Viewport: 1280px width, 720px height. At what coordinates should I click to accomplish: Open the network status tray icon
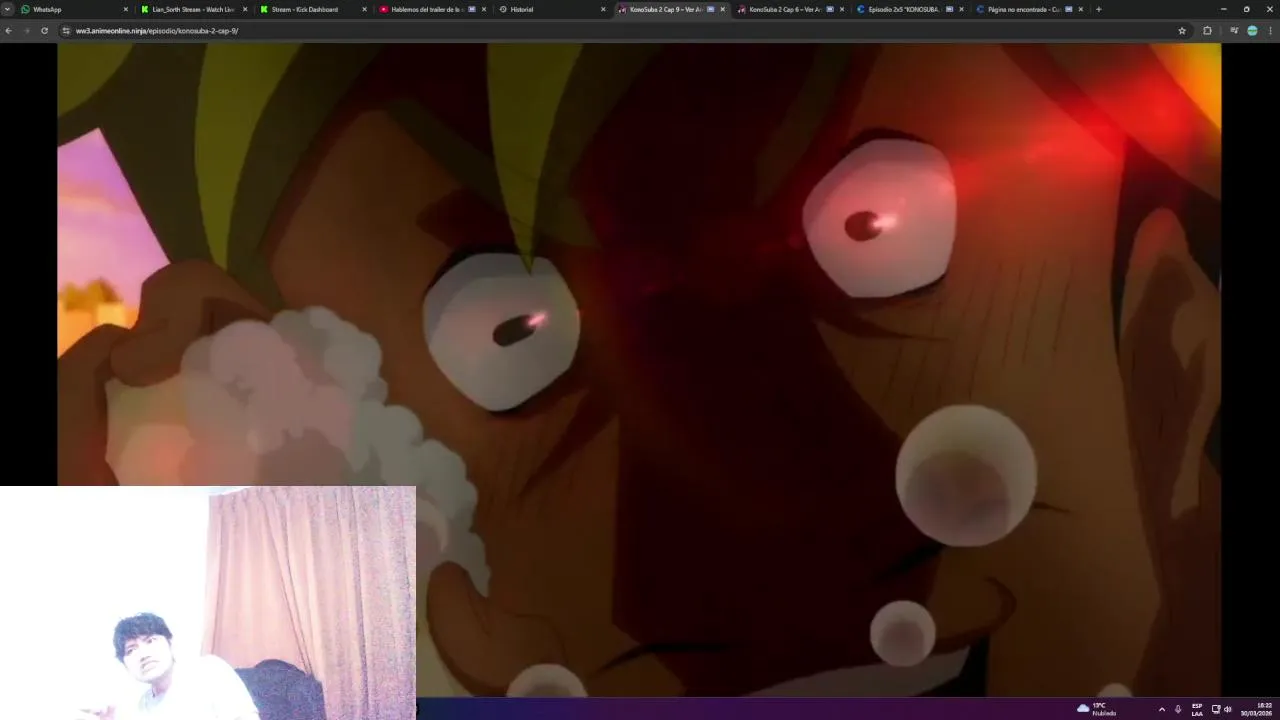tap(1216, 709)
